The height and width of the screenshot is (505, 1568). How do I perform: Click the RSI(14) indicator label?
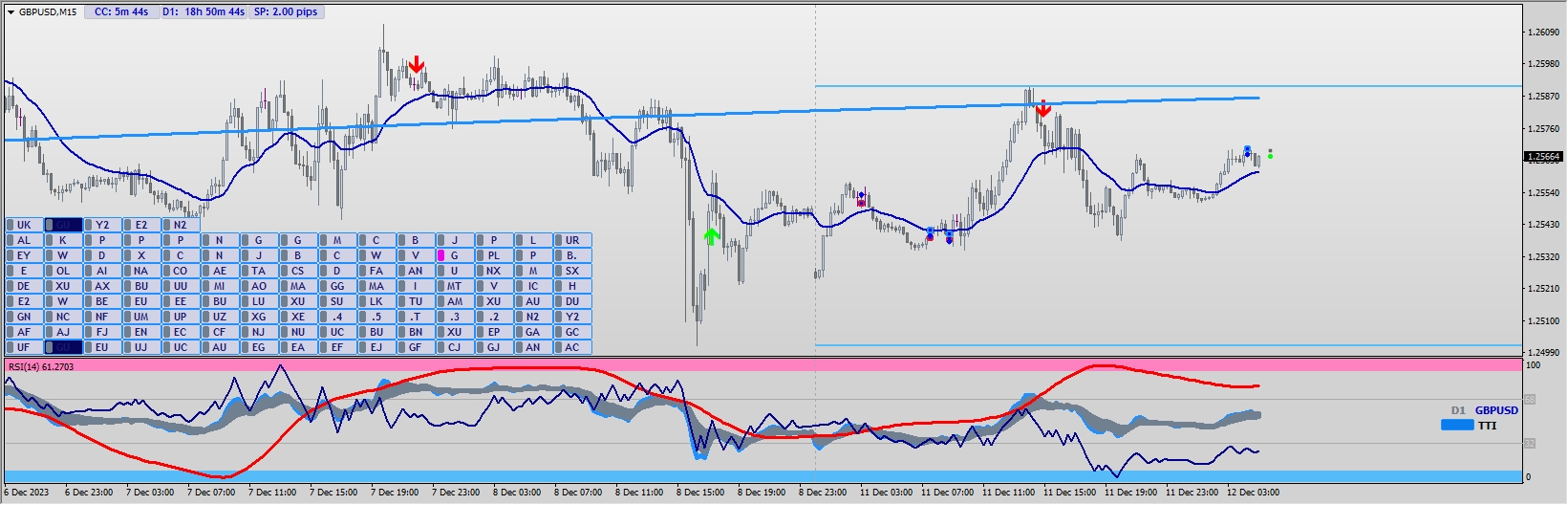click(40, 366)
